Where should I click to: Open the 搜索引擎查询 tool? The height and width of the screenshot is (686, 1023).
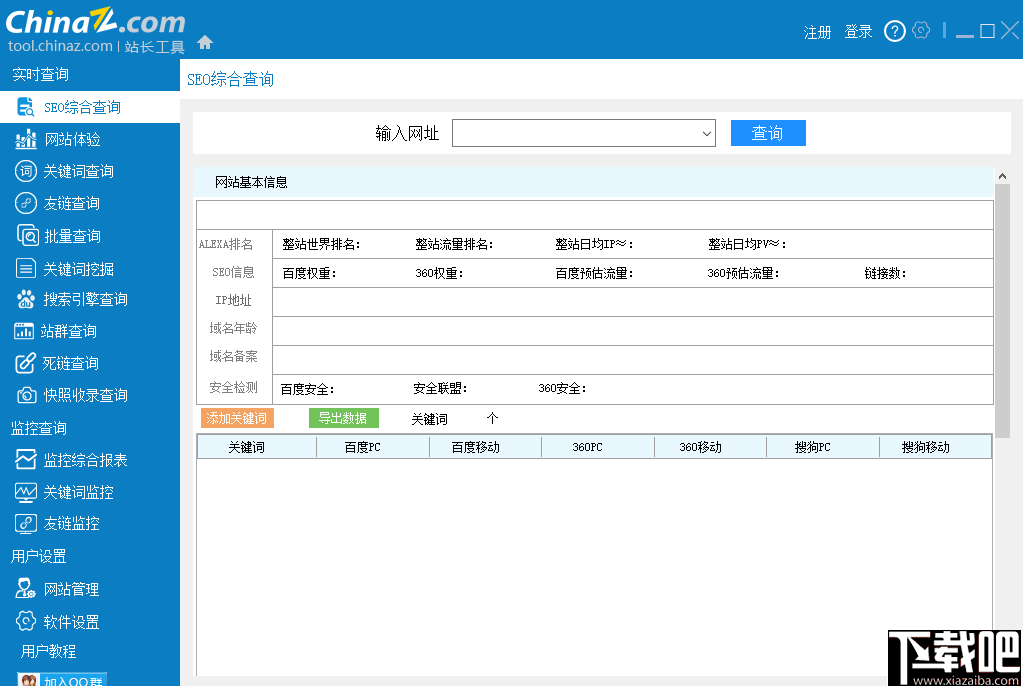click(78, 298)
